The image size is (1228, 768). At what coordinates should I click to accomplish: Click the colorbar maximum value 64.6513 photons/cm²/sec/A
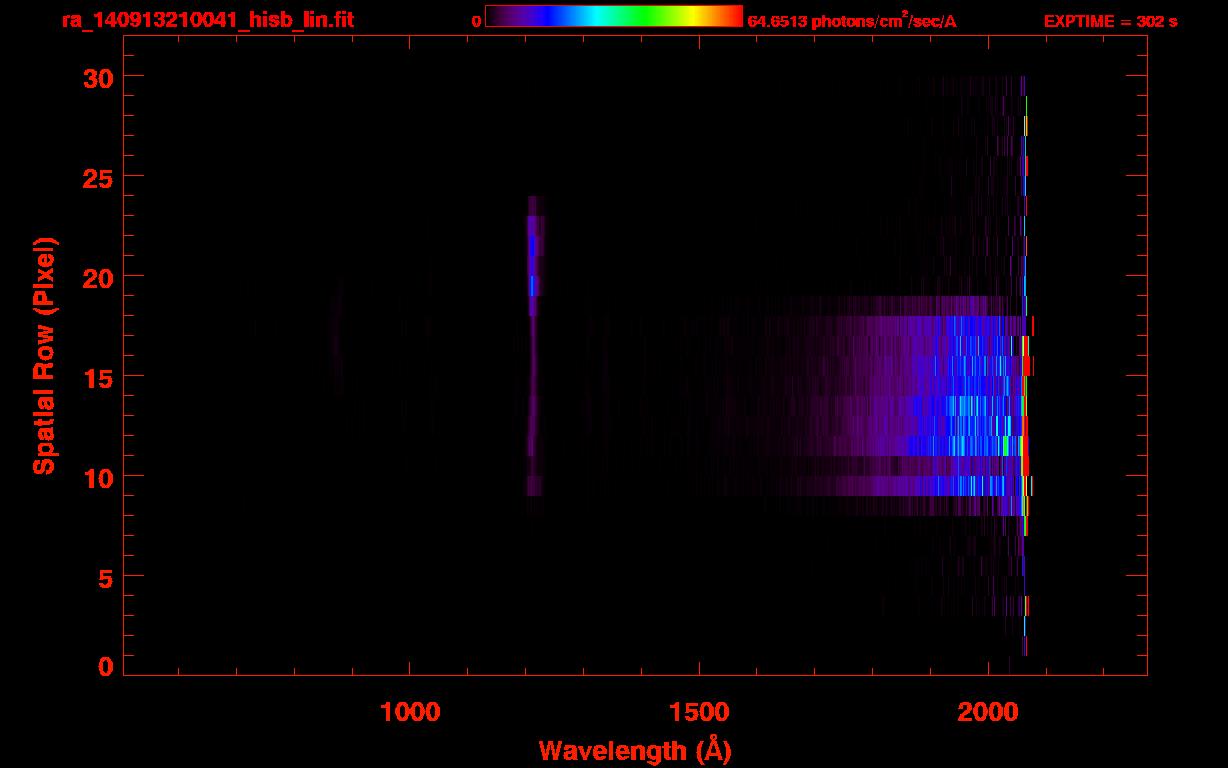coord(852,20)
